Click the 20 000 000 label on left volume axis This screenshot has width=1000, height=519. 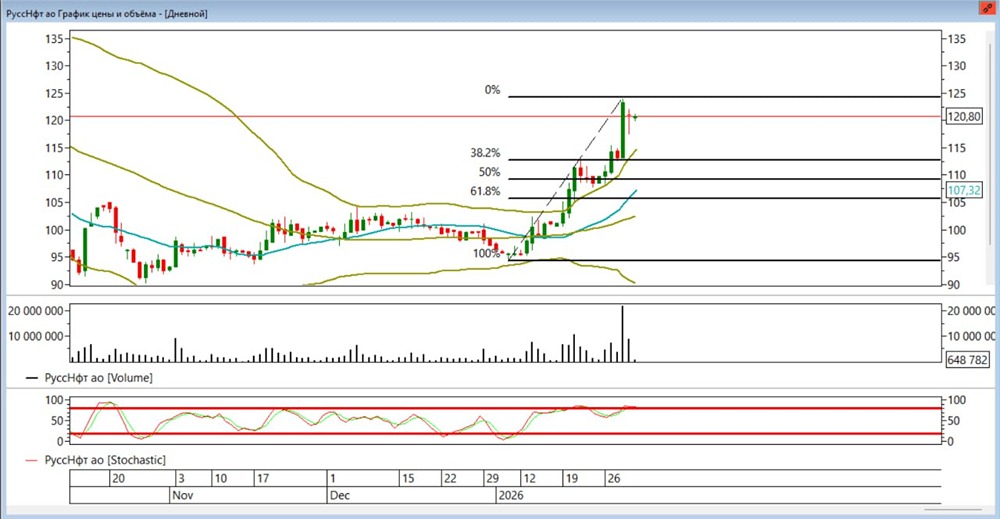pyautogui.click(x=36, y=311)
